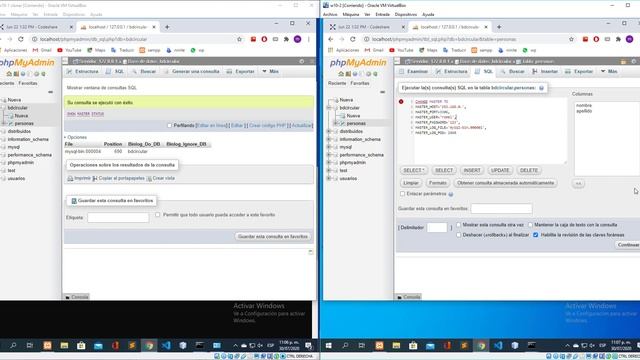Click INSERT query button
The height and width of the screenshot is (360, 640).
pyautogui.click(x=472, y=171)
